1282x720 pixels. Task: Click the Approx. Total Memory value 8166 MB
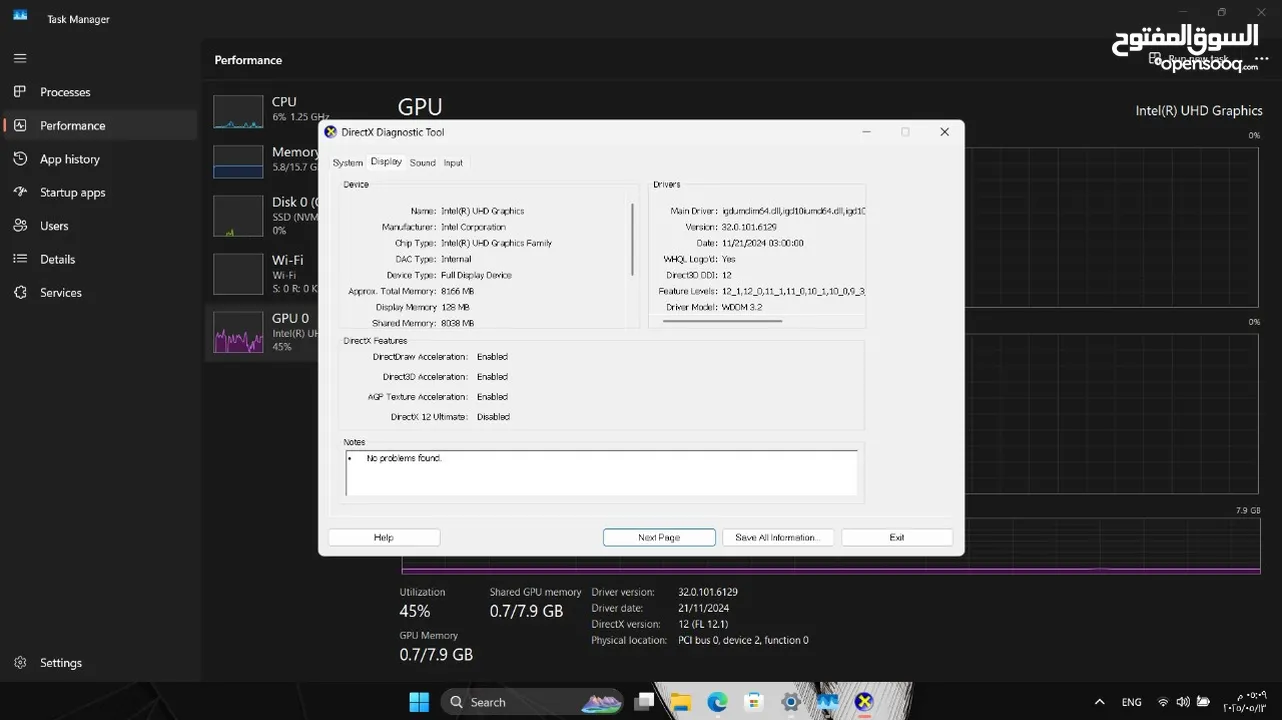coord(457,291)
